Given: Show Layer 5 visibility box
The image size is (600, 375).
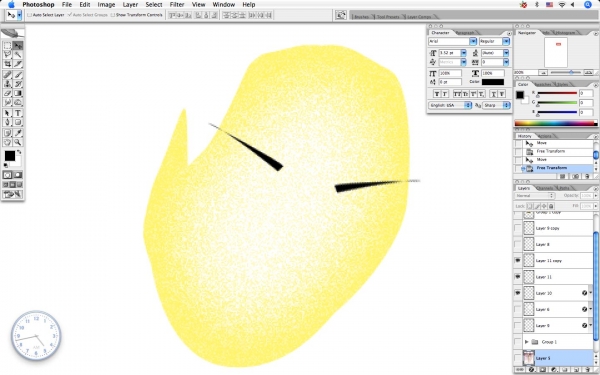Looking at the screenshot, I should pyautogui.click(x=518, y=358).
